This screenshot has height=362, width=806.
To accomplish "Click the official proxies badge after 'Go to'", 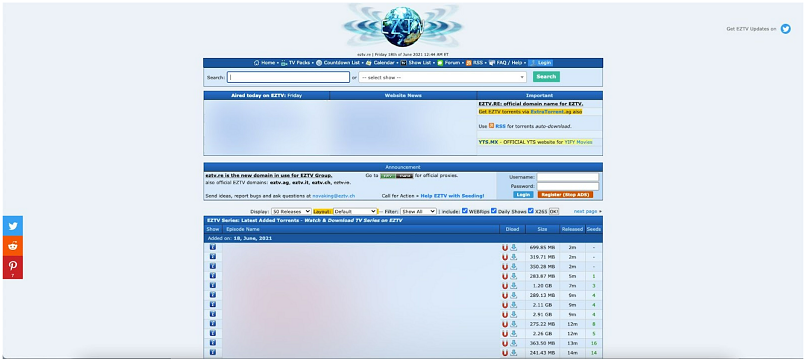I will coord(396,176).
